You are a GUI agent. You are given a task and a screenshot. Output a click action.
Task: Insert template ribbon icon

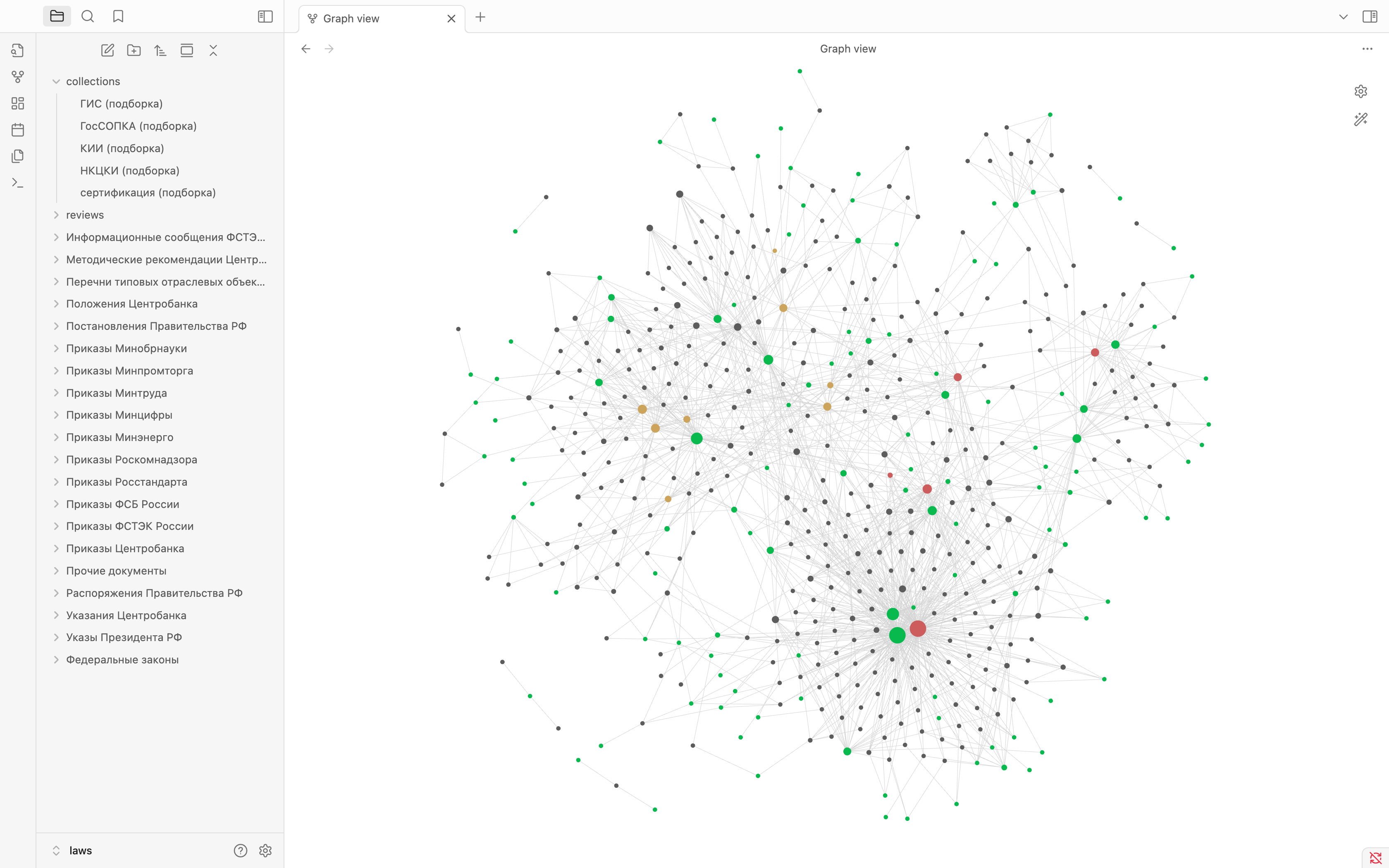18,156
